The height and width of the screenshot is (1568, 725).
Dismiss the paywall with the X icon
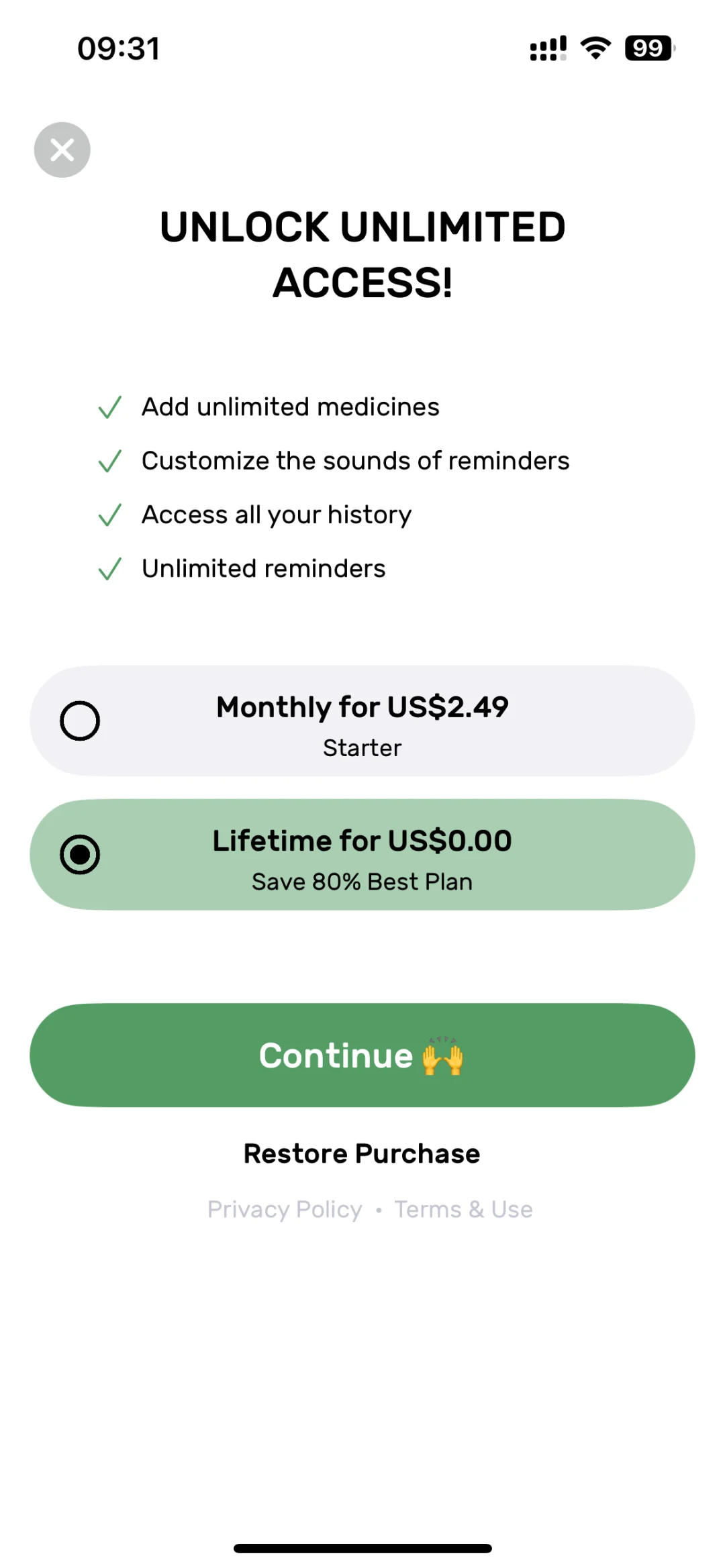[62, 150]
